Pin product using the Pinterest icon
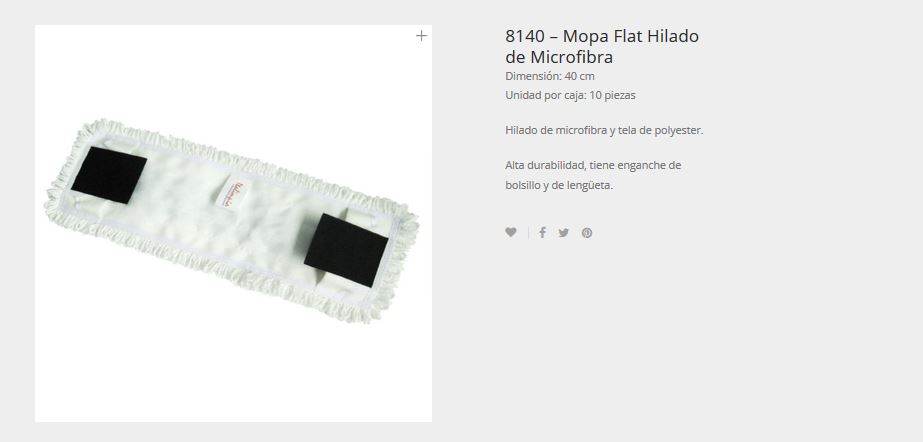 pyautogui.click(x=587, y=232)
